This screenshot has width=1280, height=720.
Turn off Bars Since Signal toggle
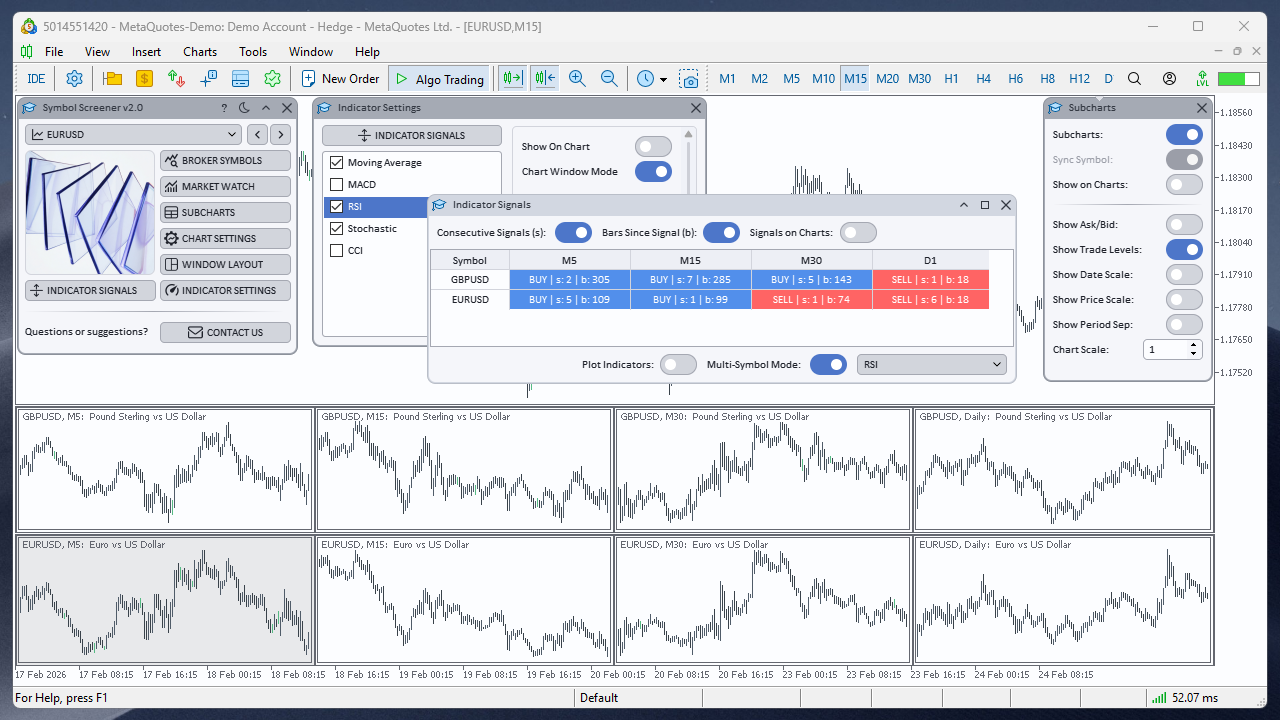[x=721, y=233]
